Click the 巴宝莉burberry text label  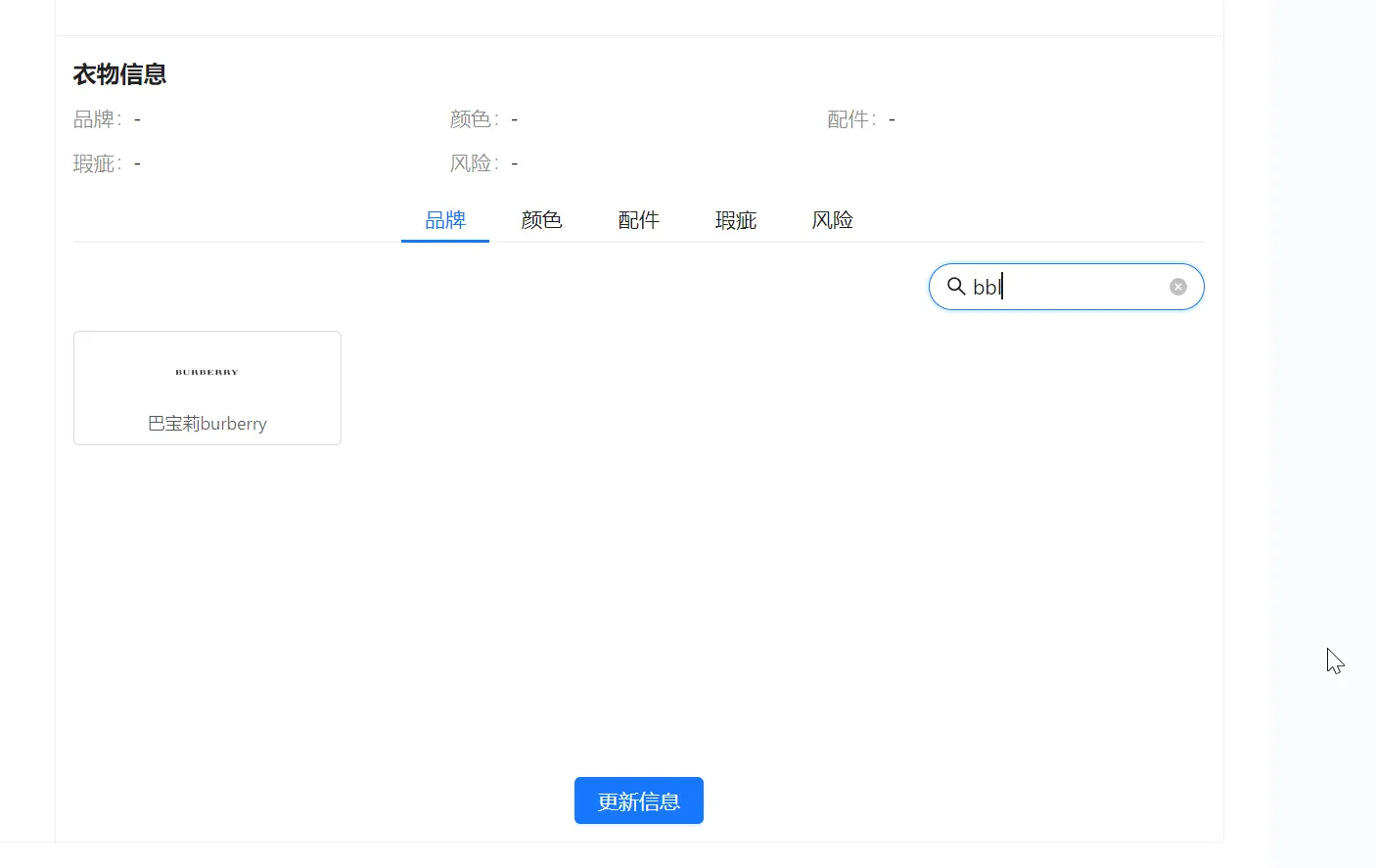[x=207, y=424]
